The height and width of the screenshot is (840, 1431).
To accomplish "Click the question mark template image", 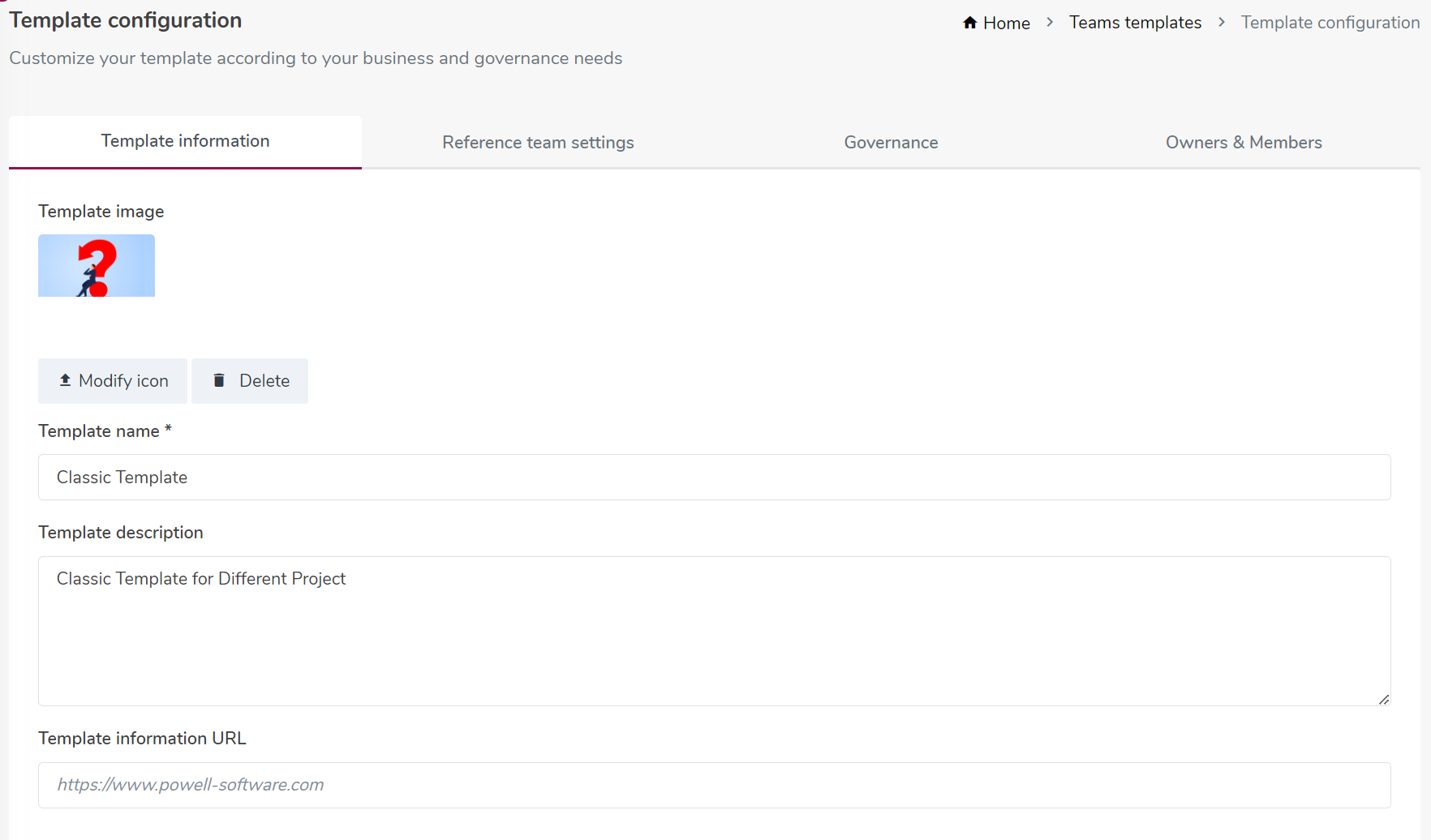I will tap(97, 265).
